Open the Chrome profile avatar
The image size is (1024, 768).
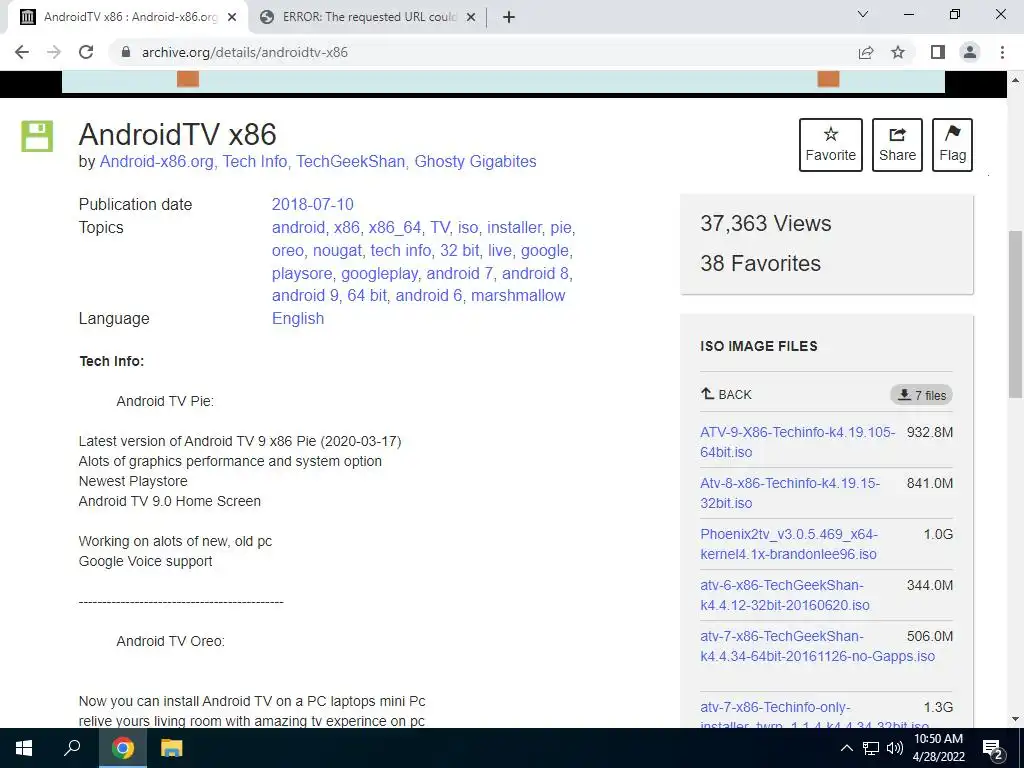pos(970,52)
